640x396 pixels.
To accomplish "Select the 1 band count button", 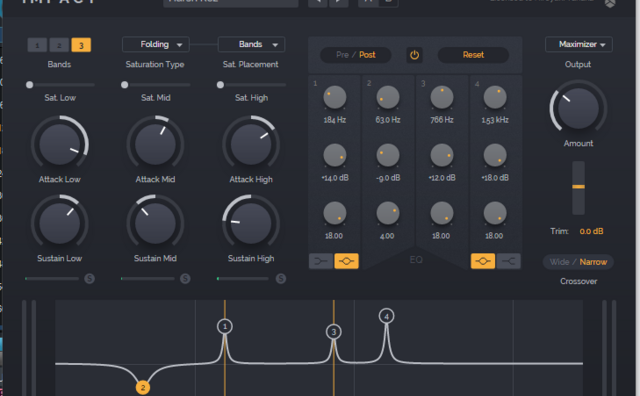I will tap(37, 45).
